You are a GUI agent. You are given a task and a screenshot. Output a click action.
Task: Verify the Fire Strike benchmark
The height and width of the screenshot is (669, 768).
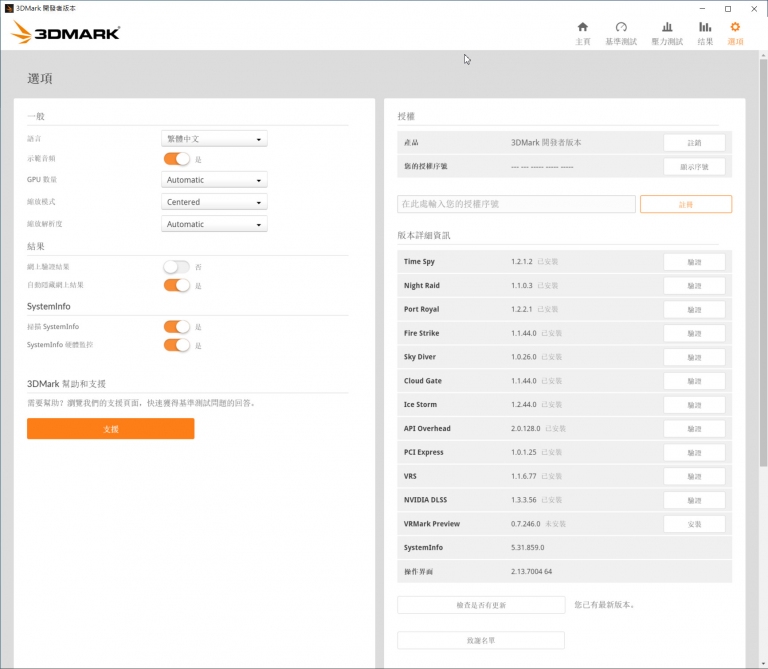point(694,334)
